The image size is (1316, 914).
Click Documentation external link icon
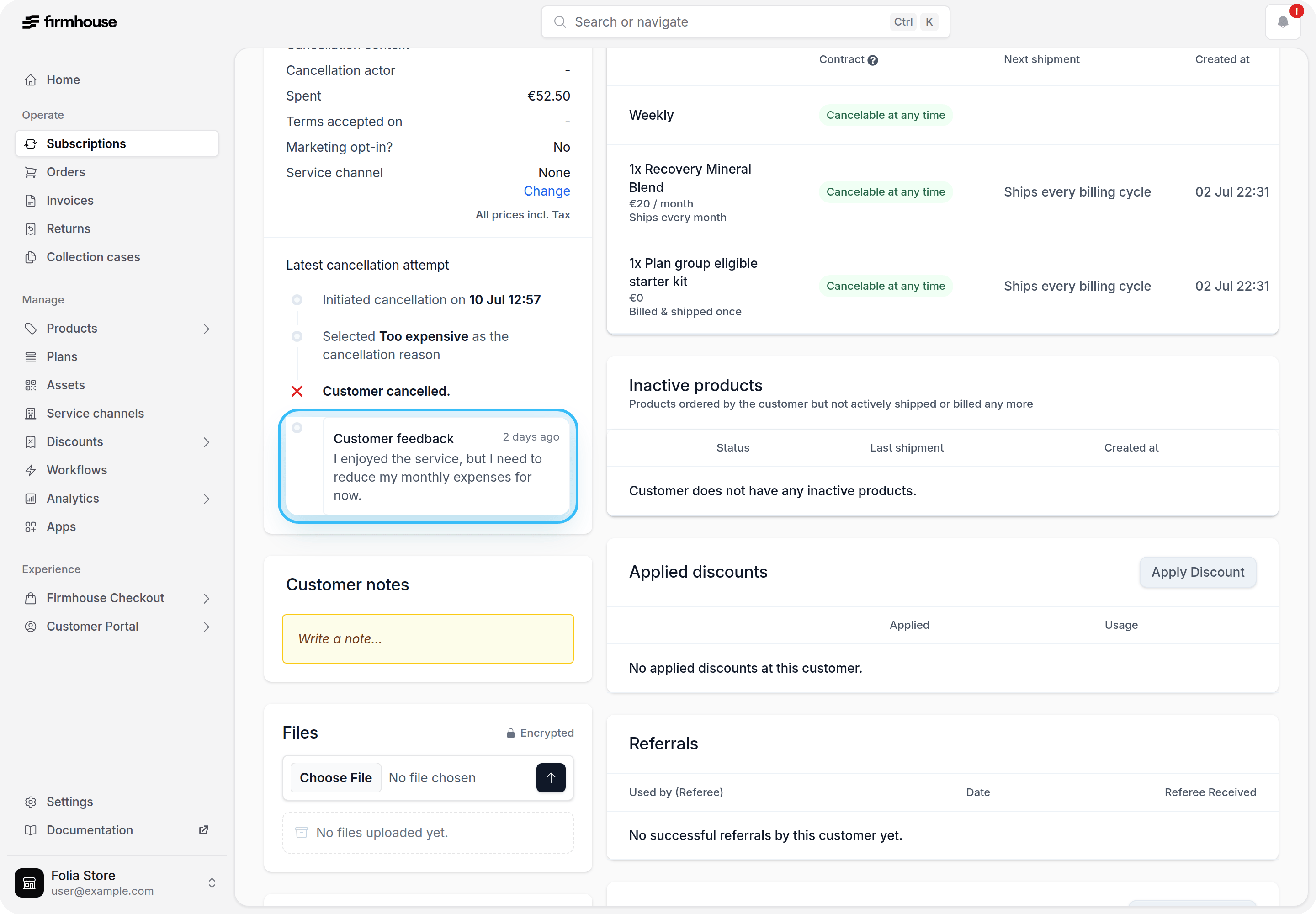point(203,830)
